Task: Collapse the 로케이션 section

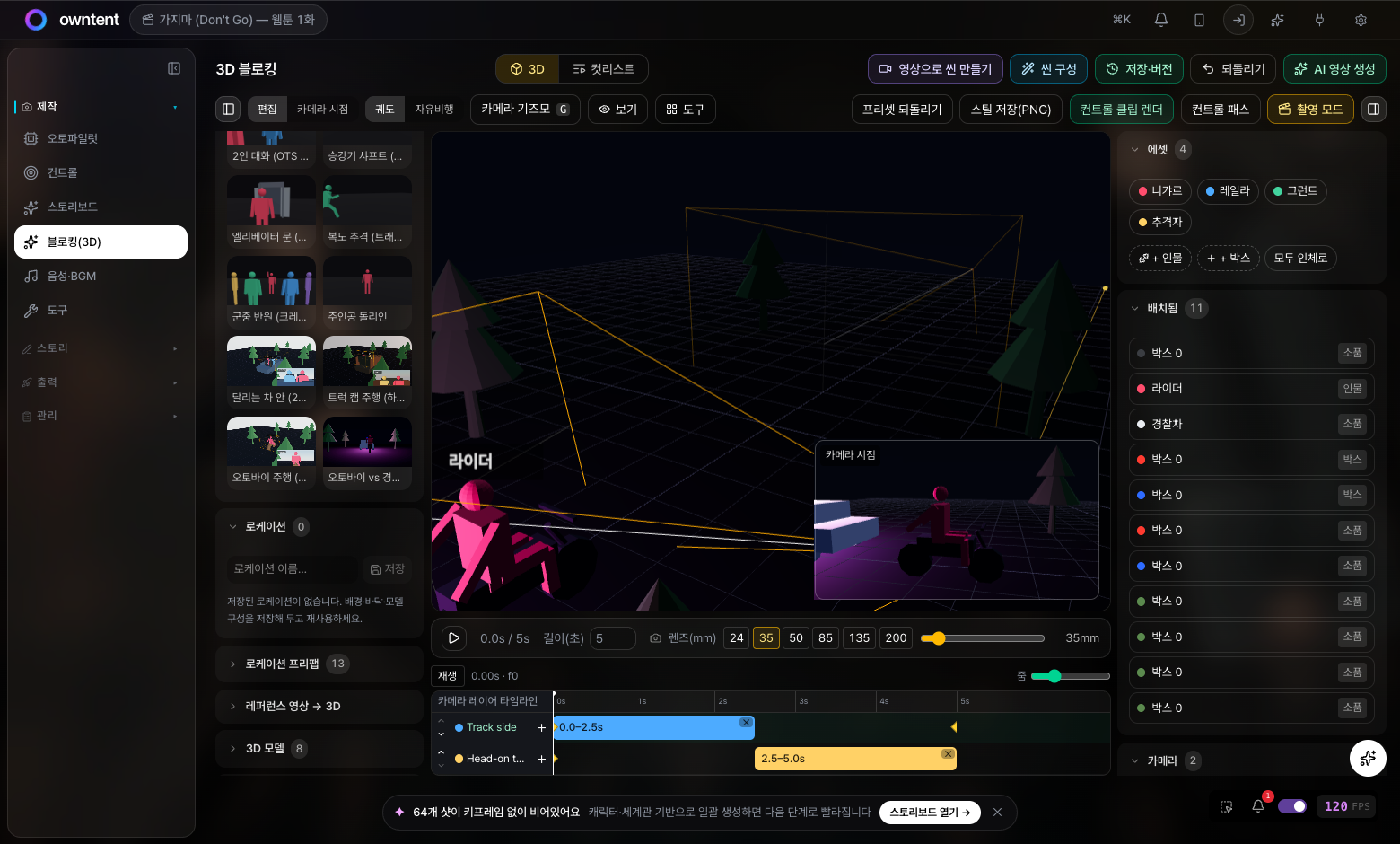Action: coord(233,527)
